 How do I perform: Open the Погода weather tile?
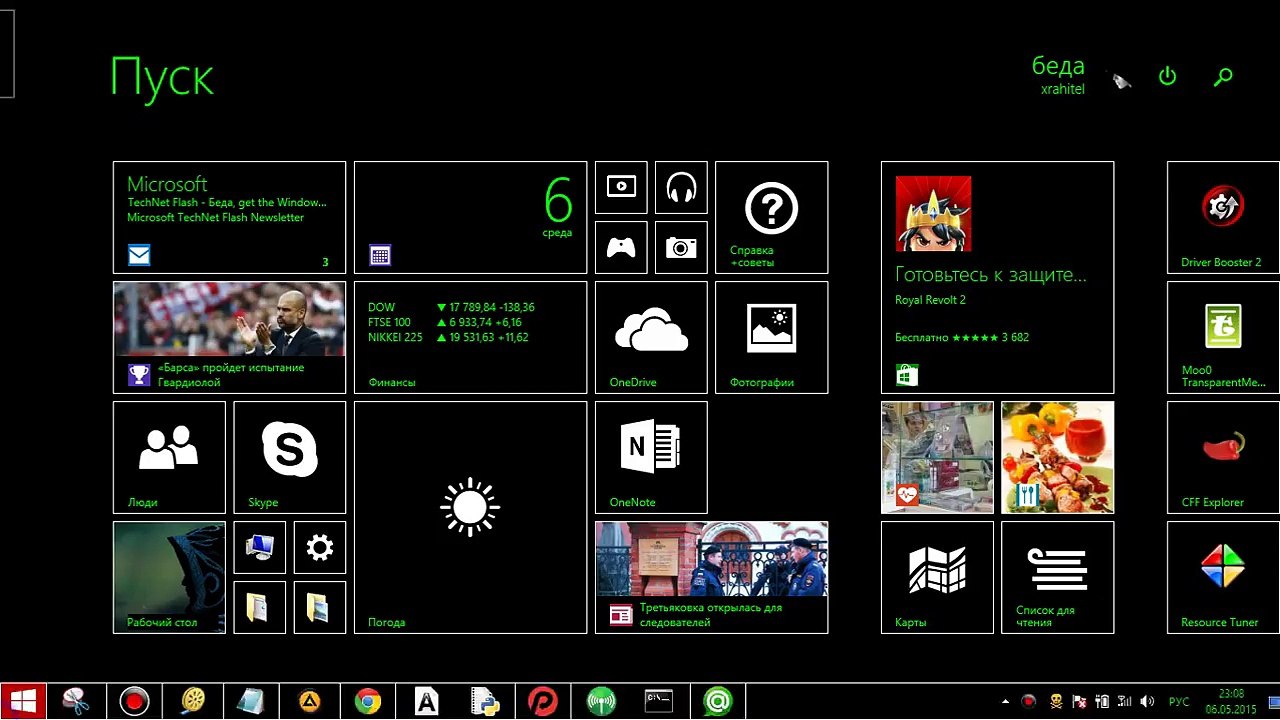coord(470,517)
